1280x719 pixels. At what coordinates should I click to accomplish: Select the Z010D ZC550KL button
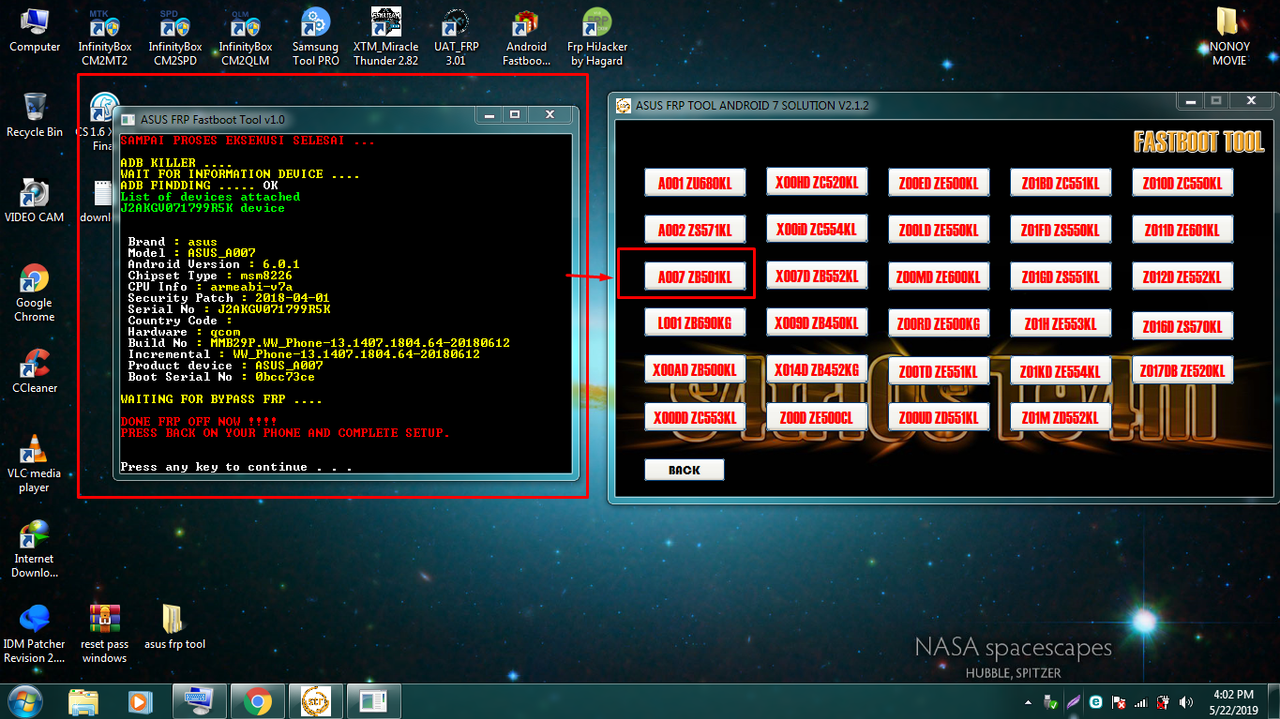click(1182, 183)
